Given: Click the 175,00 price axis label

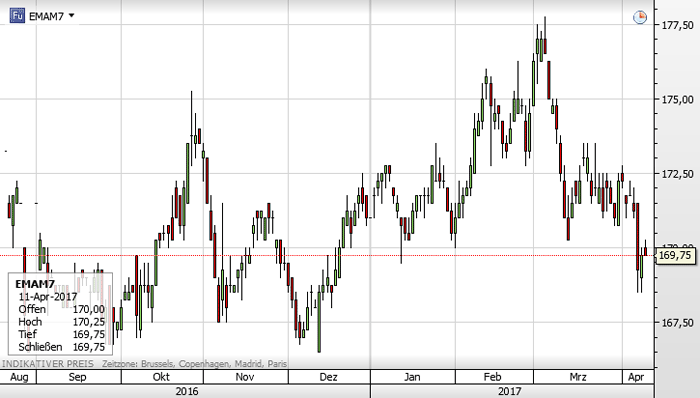Looking at the screenshot, I should (x=677, y=100).
